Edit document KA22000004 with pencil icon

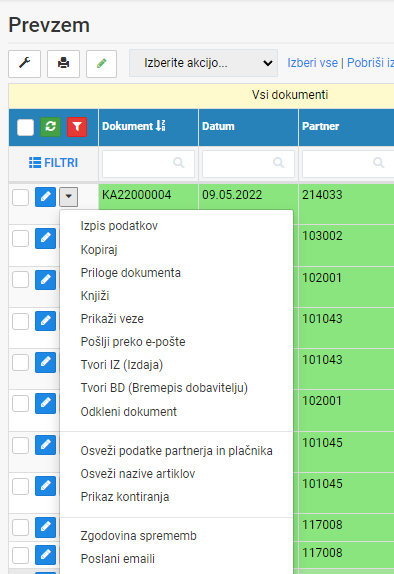[x=45, y=197]
